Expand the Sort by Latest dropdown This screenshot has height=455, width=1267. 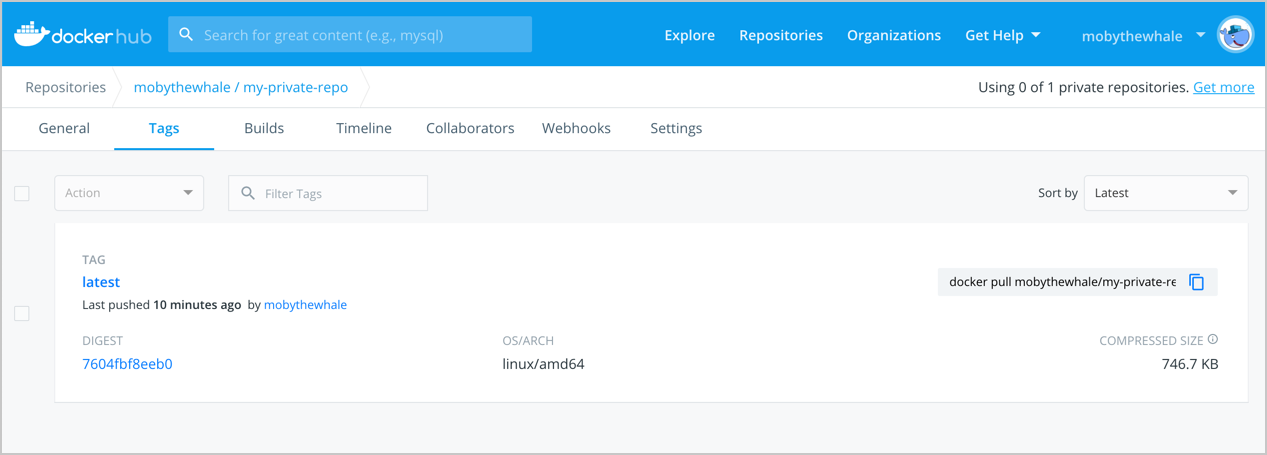point(1165,193)
